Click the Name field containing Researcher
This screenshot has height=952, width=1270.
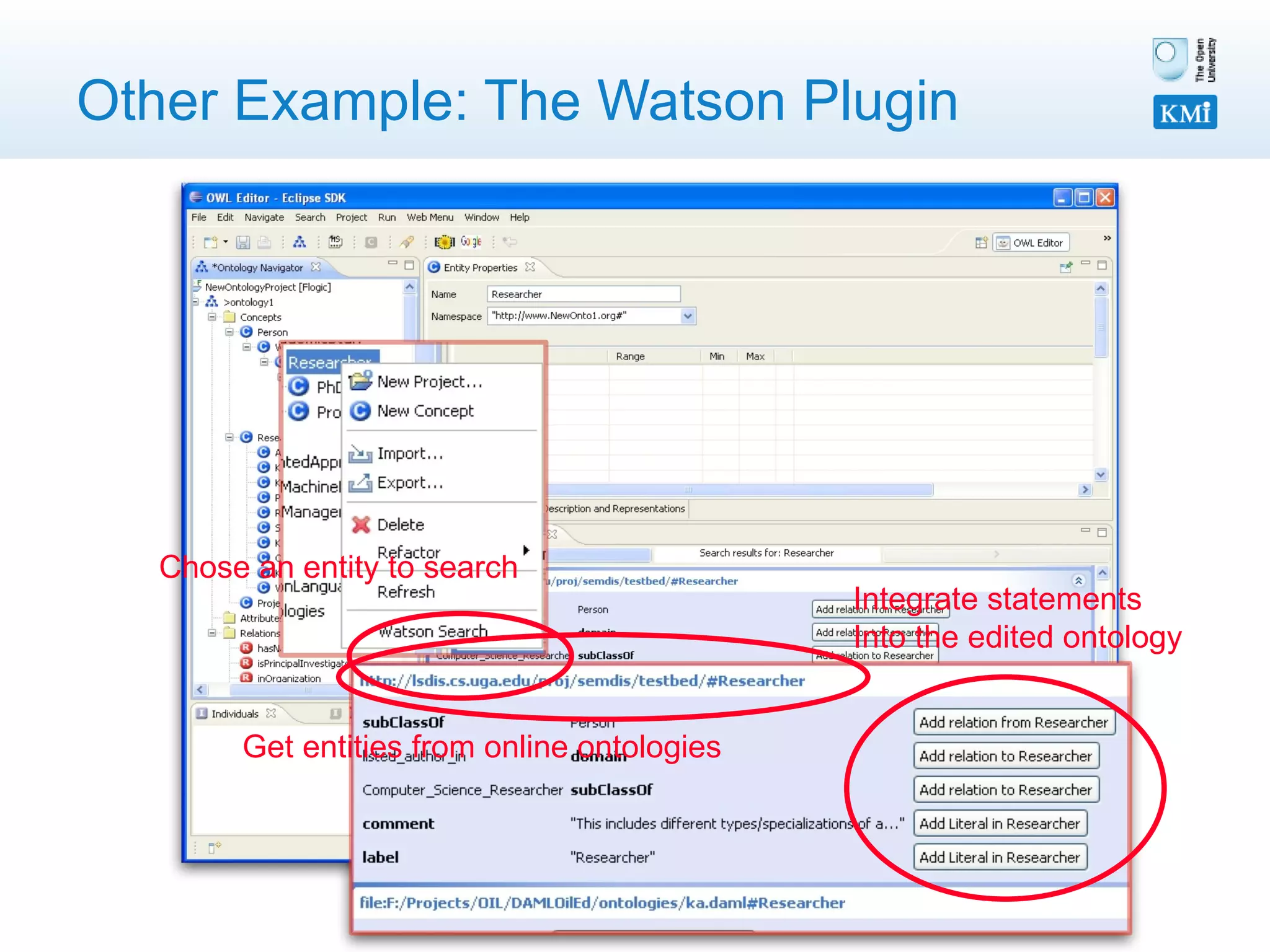583,294
